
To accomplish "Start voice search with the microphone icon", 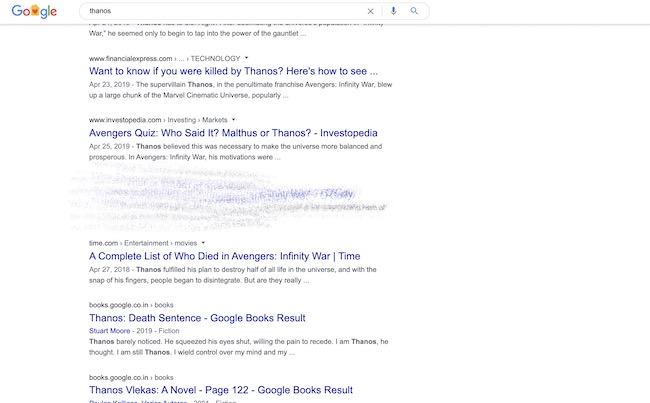I will coord(393,11).
